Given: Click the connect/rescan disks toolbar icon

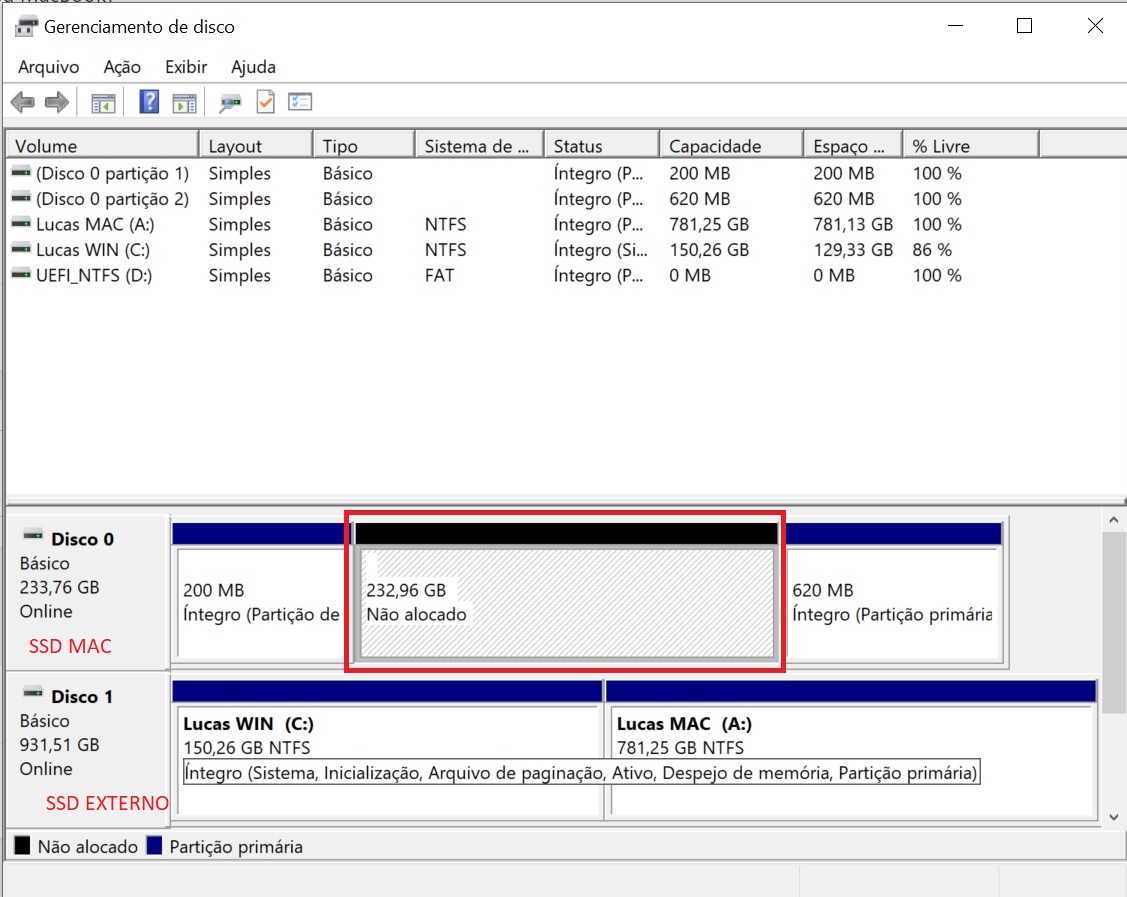Looking at the screenshot, I should click(x=230, y=104).
